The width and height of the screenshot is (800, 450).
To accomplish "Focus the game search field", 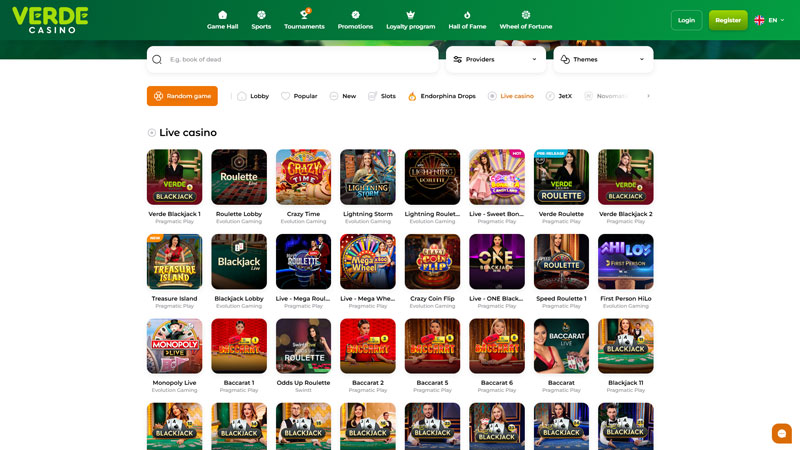I will pyautogui.click(x=292, y=59).
